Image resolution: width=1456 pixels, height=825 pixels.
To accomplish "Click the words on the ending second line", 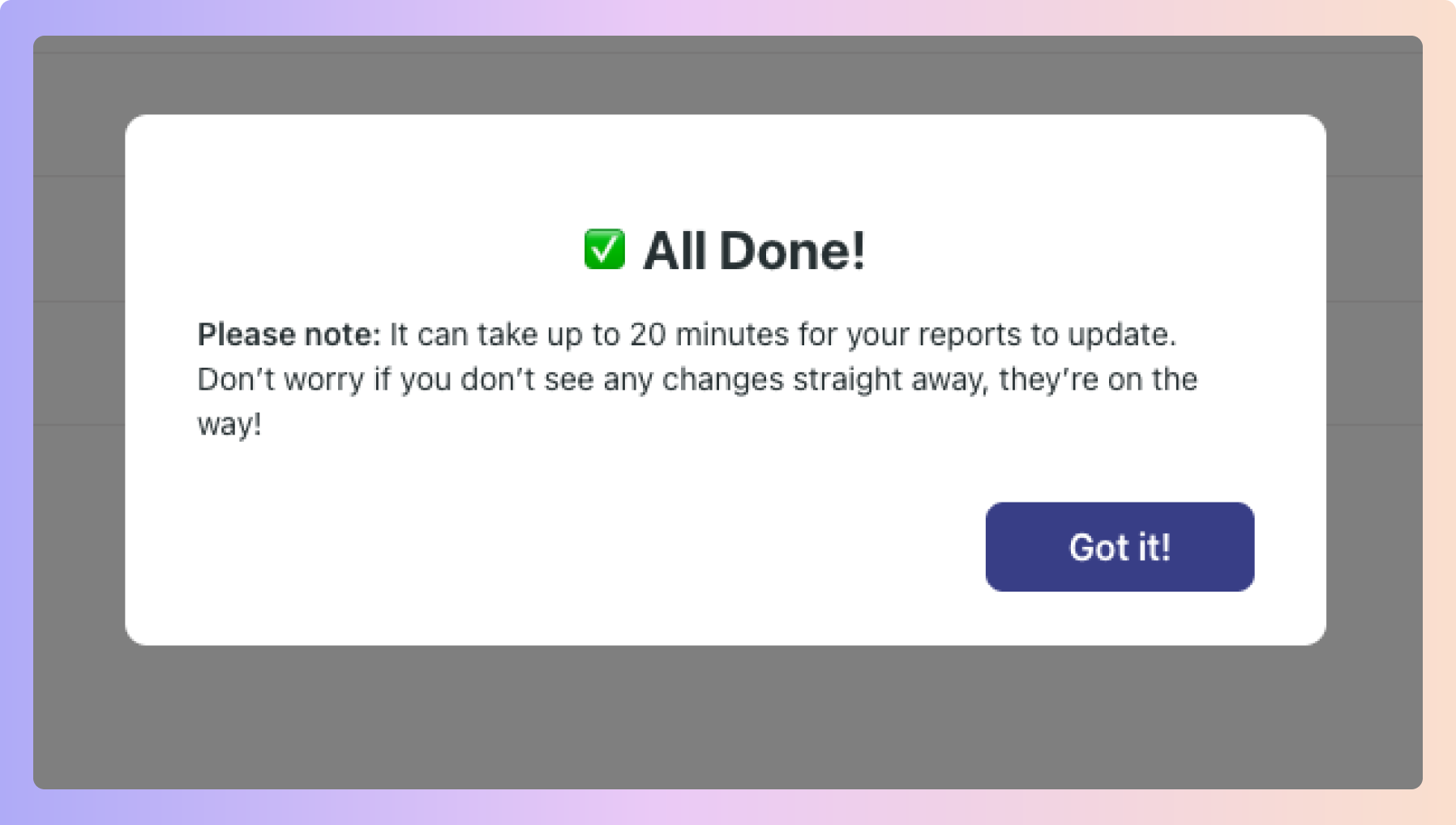I will (1152, 379).
